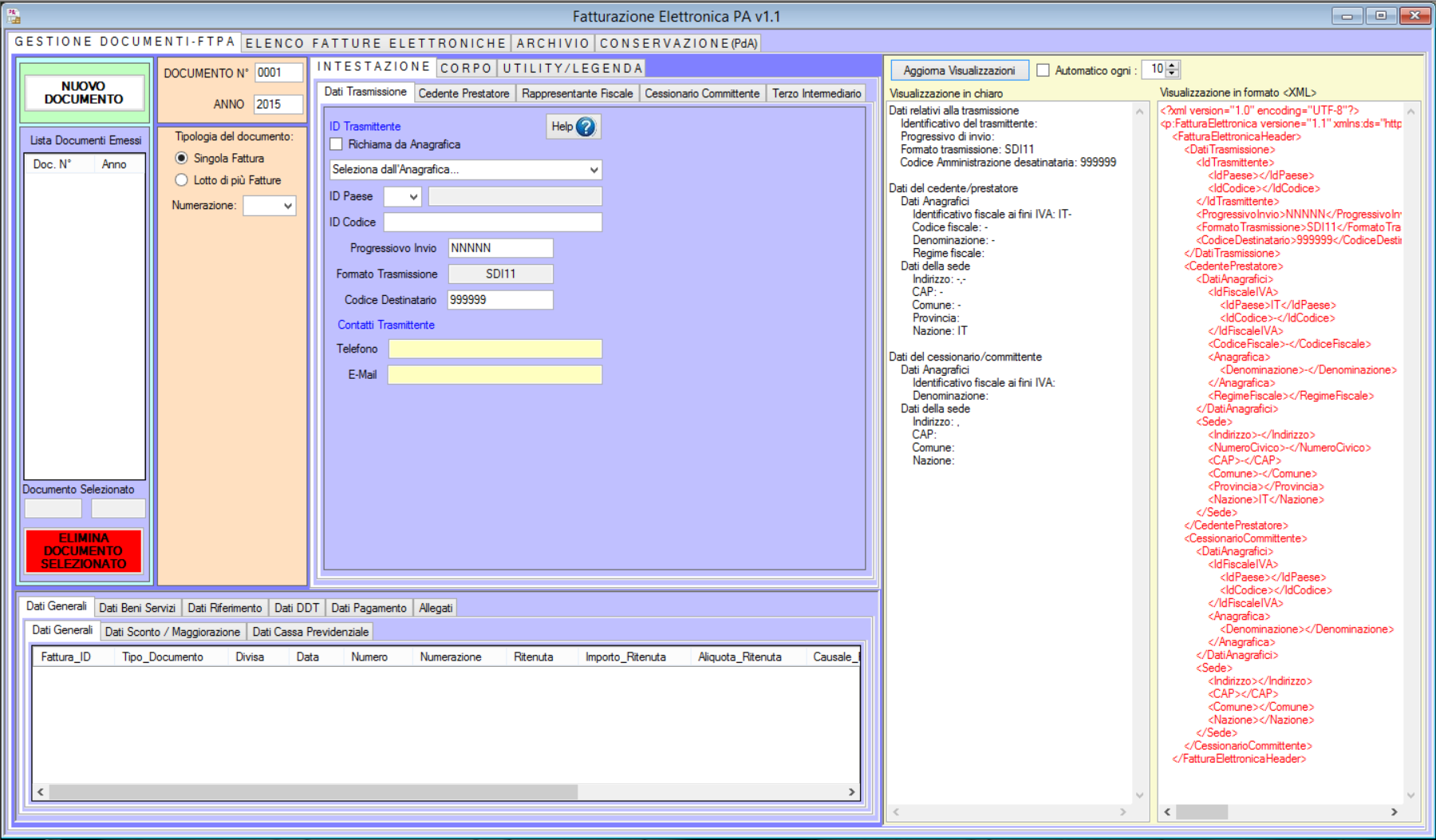Click the Telefono input field
1436x840 pixels.
[x=495, y=349]
